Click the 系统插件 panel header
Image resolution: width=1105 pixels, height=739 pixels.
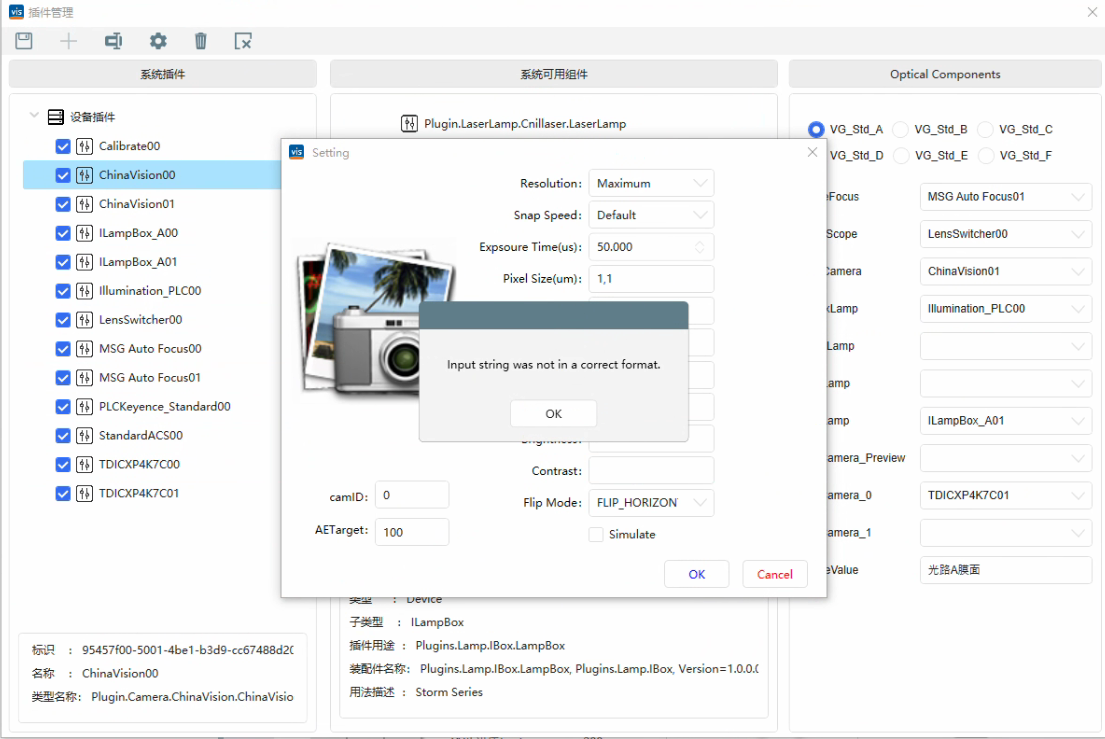point(163,74)
